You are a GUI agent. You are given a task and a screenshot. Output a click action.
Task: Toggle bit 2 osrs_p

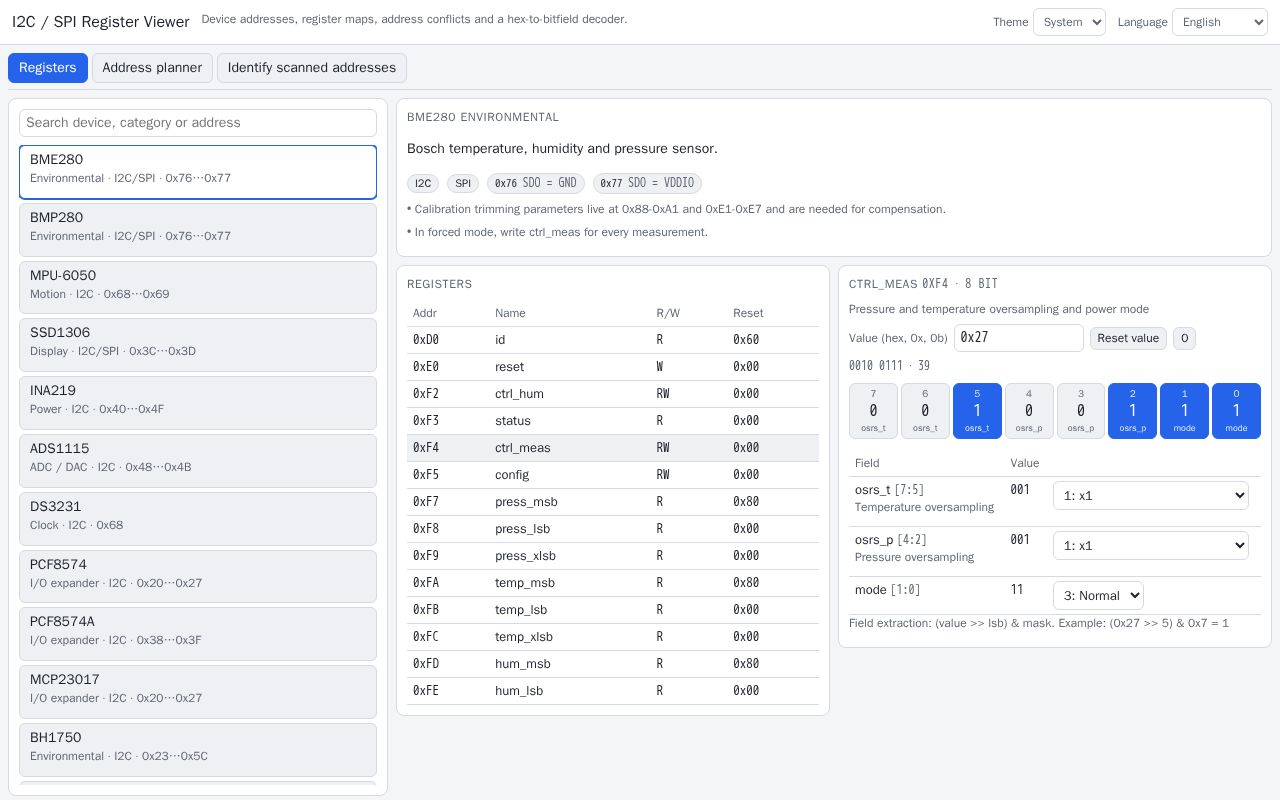coord(1132,411)
